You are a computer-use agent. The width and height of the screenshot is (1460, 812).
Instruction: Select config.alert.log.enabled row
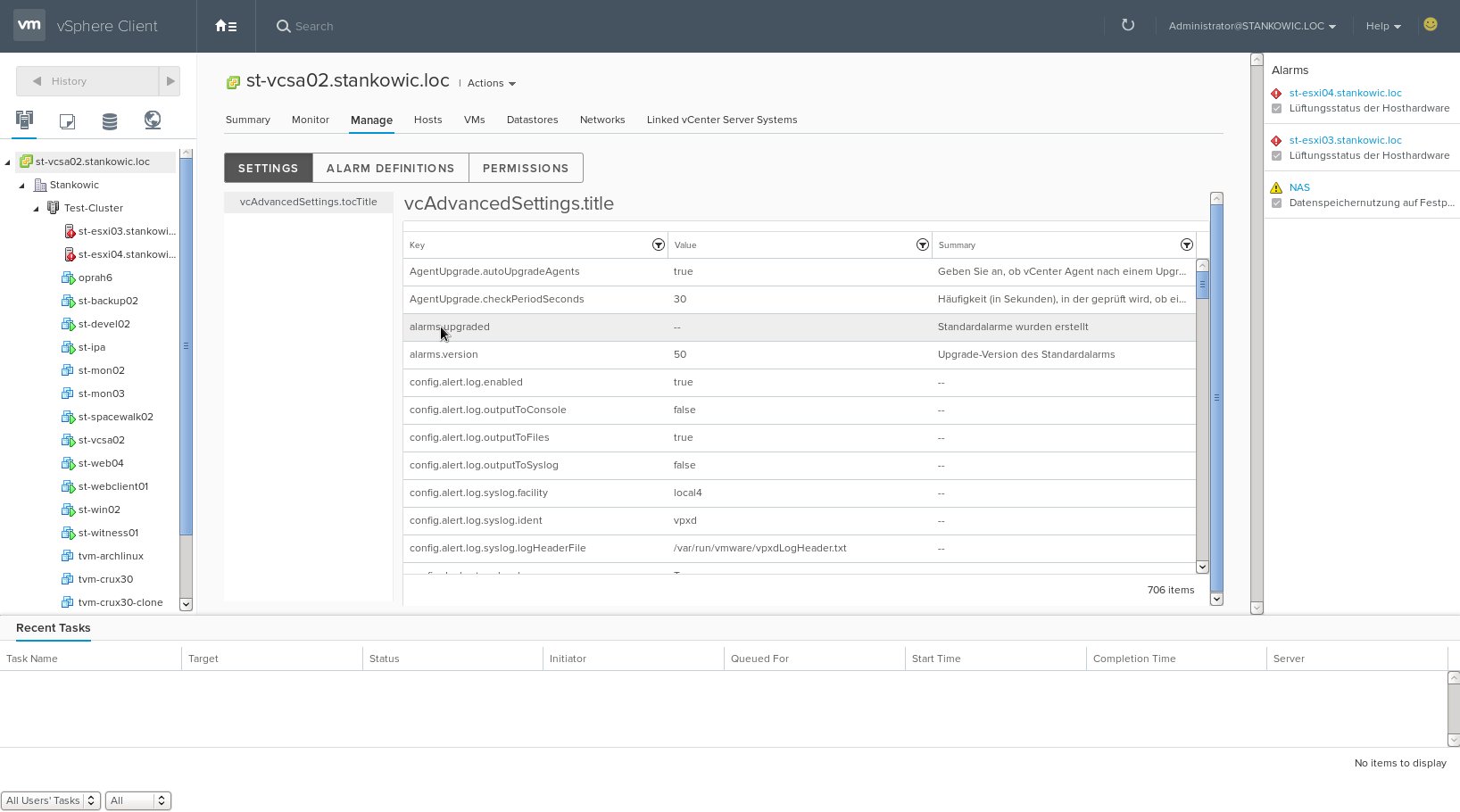799,382
